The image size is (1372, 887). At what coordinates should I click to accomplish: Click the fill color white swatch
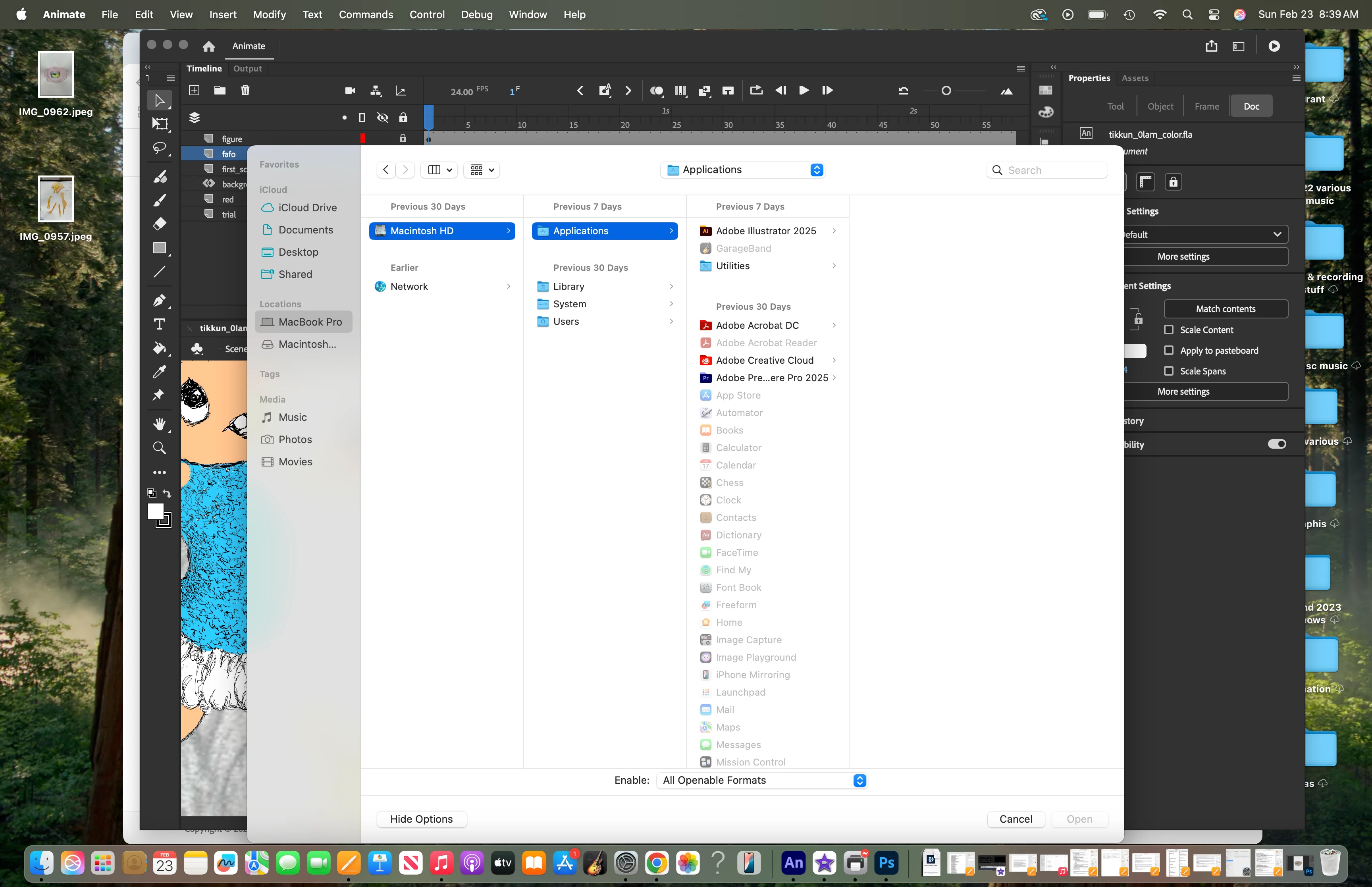pos(155,511)
